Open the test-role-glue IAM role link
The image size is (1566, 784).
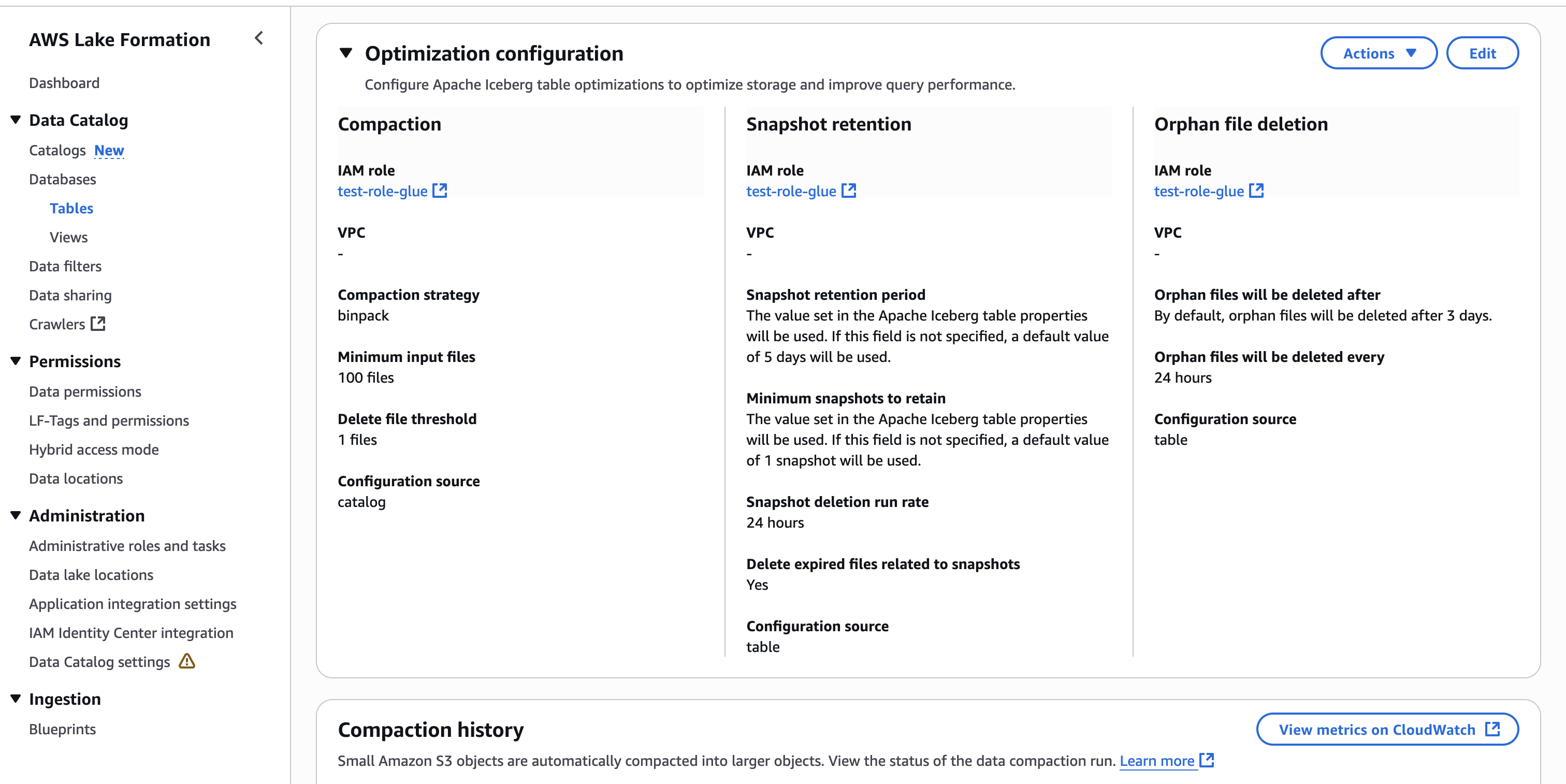(383, 191)
